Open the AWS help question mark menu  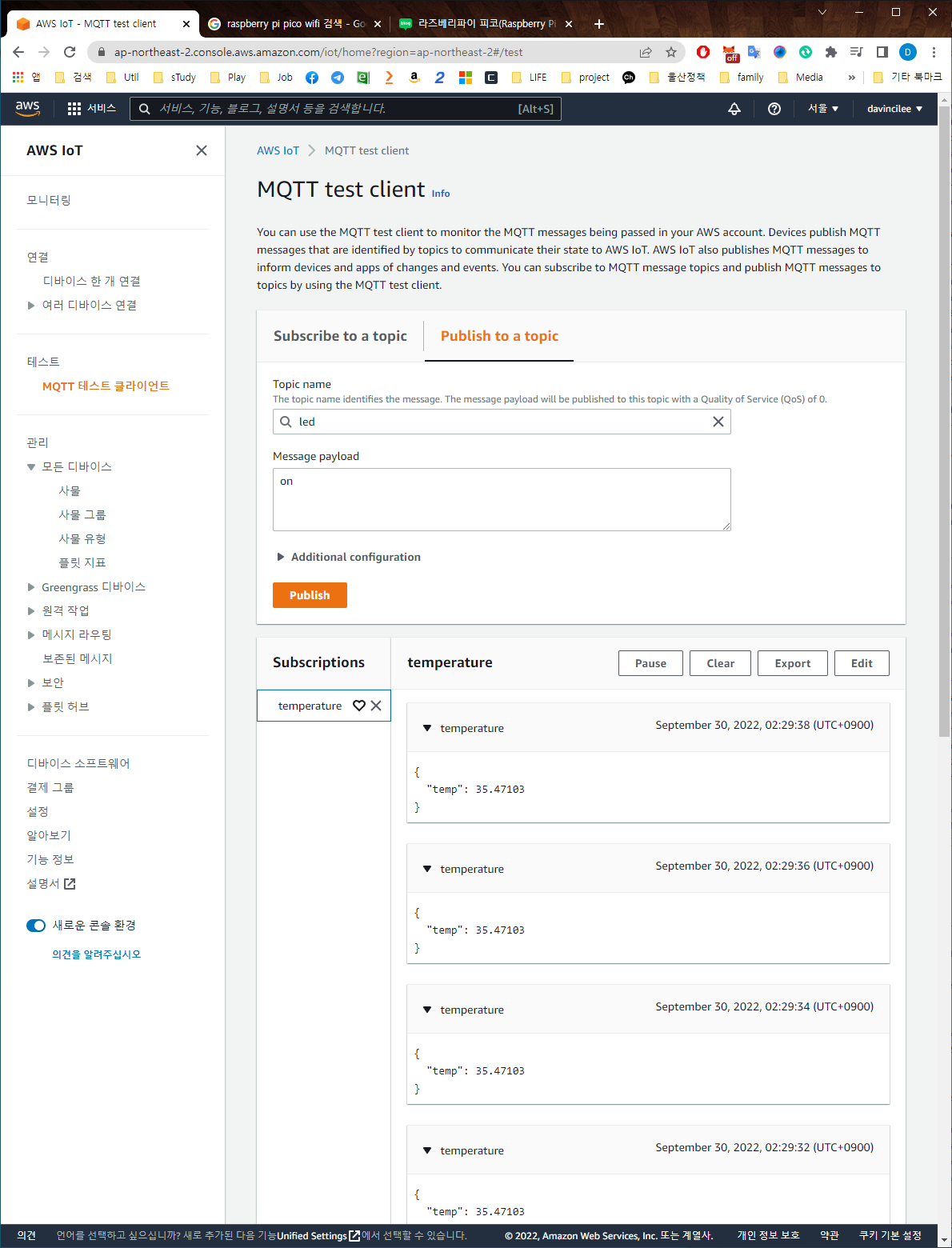774,109
